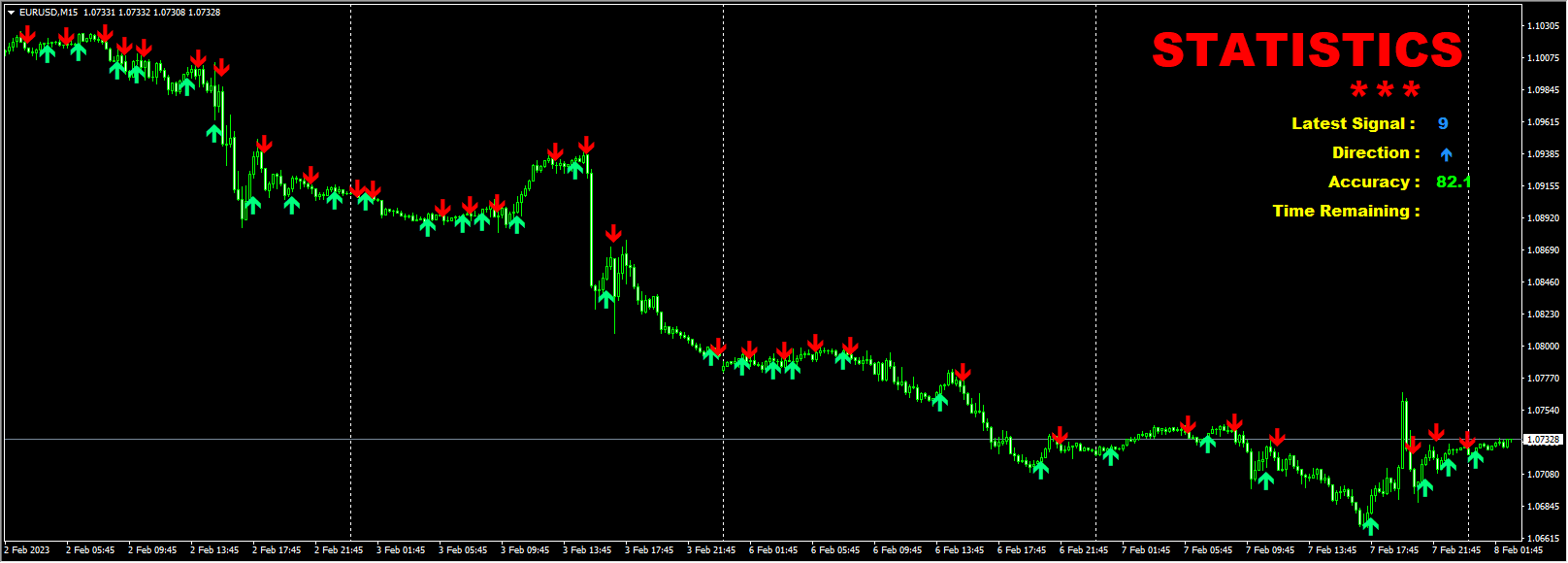
Task: Click the EURUSD,M15 symbol label
Action: (x=49, y=13)
